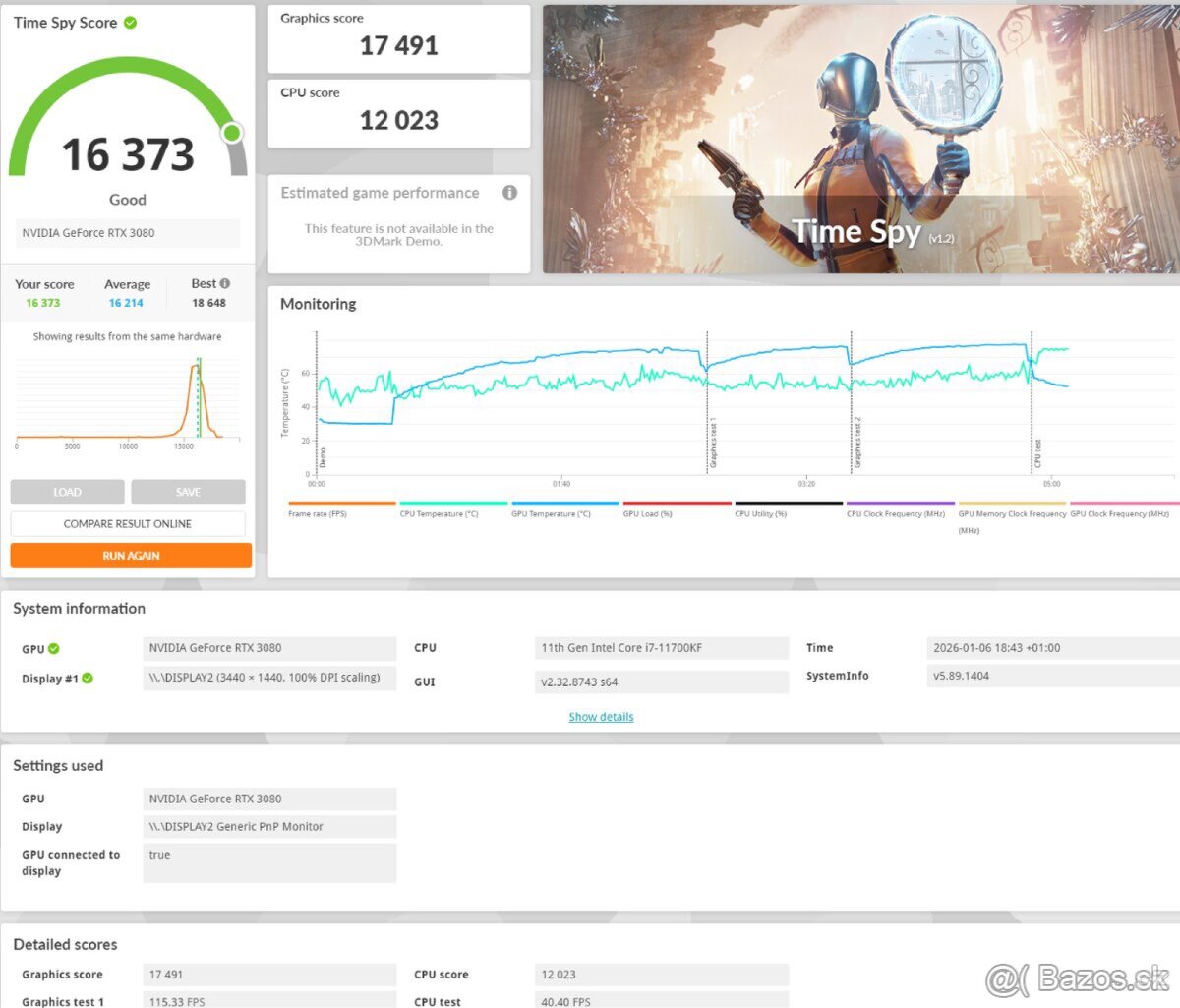Click the NVIDIA GeForce RTX 3080 badge under the score

[x=127, y=233]
